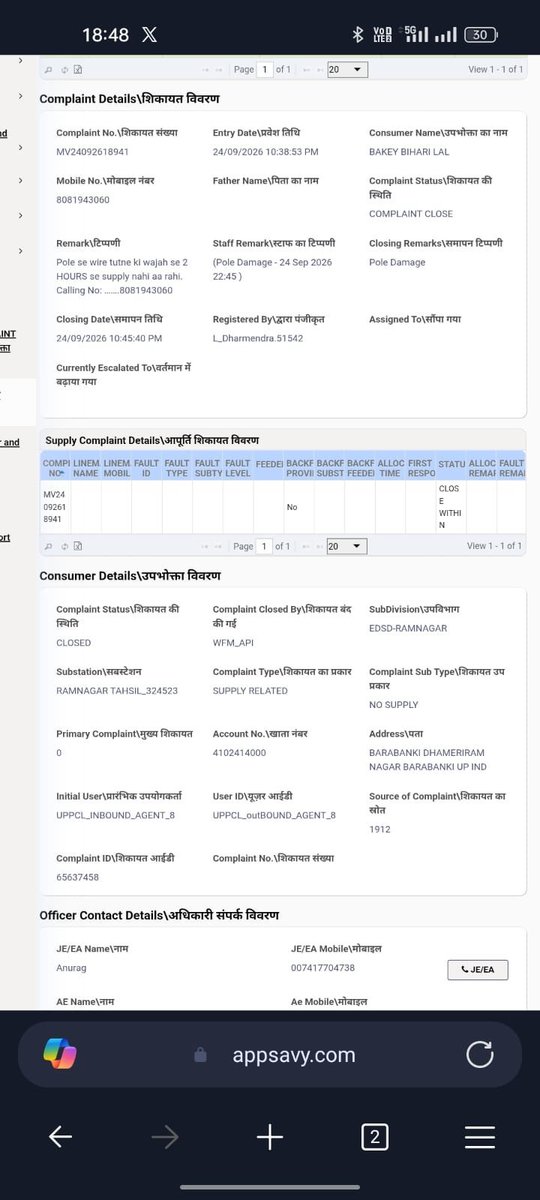
Task: Select initial user UPPCL_INBOUND_AGENT_8
Action: tap(116, 815)
